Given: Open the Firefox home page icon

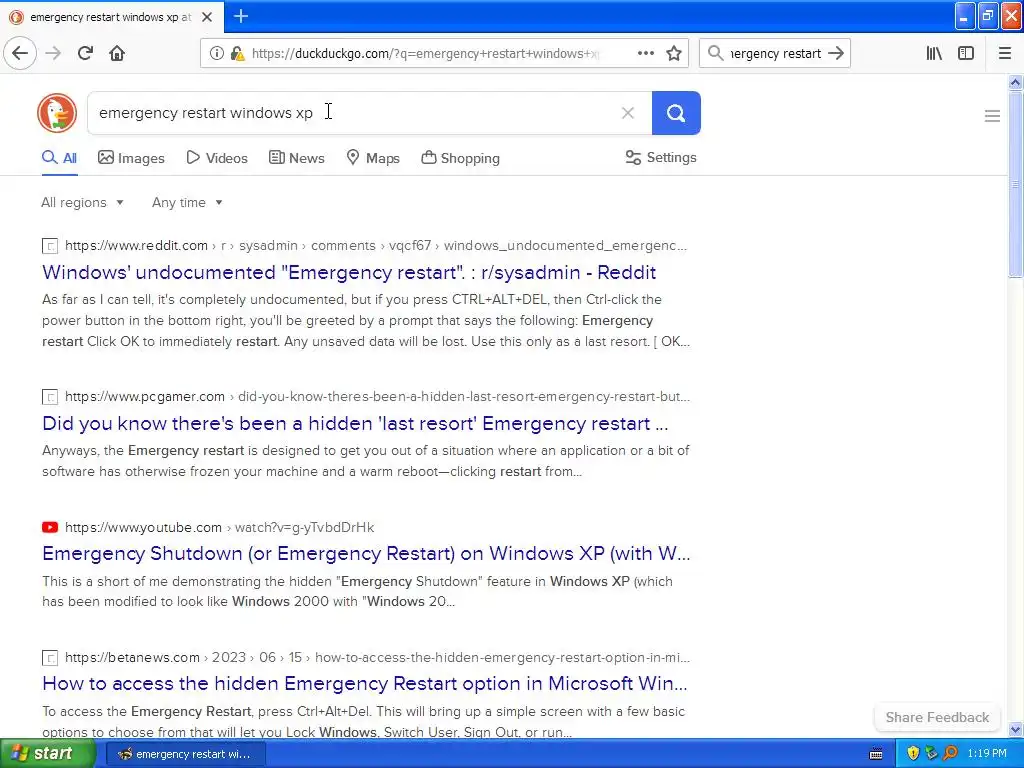Looking at the screenshot, I should [117, 53].
